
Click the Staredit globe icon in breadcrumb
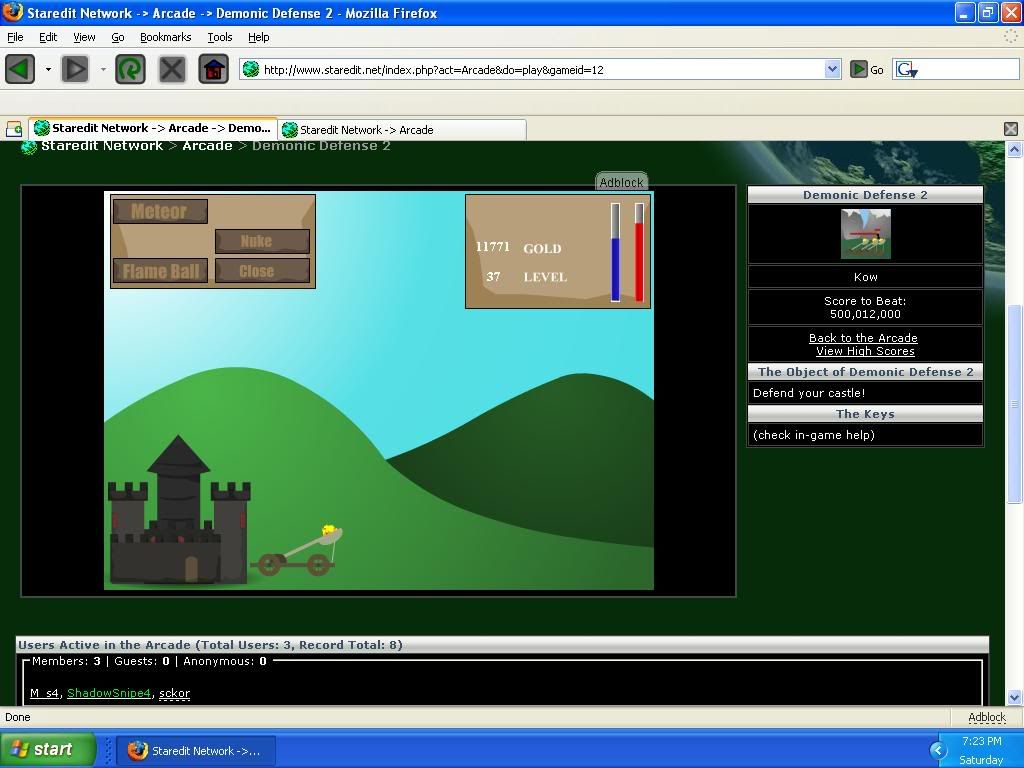28,146
